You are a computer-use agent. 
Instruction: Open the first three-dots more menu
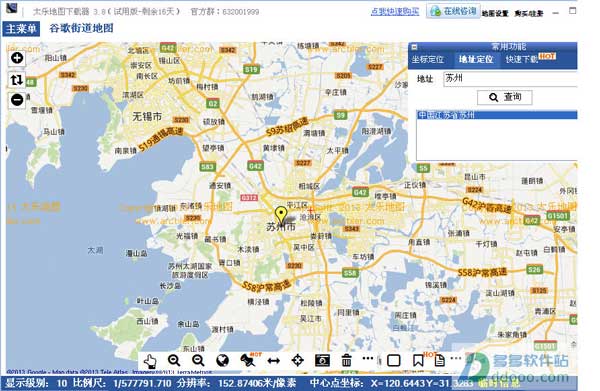368,358
